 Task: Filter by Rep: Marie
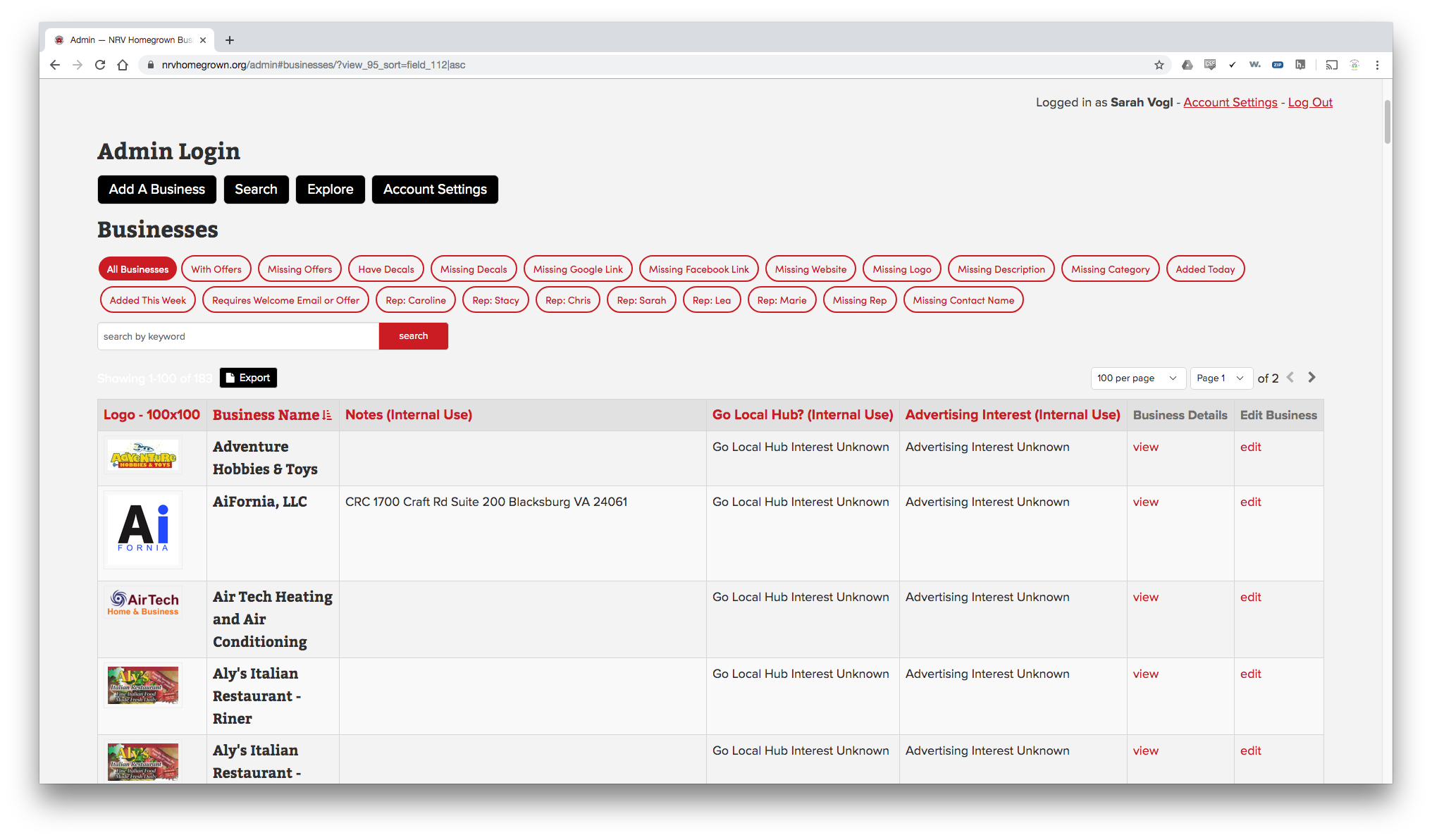(782, 300)
